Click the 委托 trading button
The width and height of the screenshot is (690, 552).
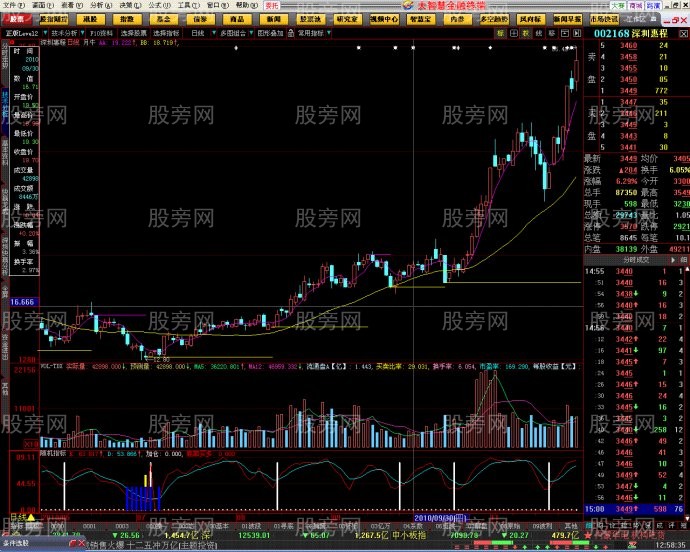[272, 5]
